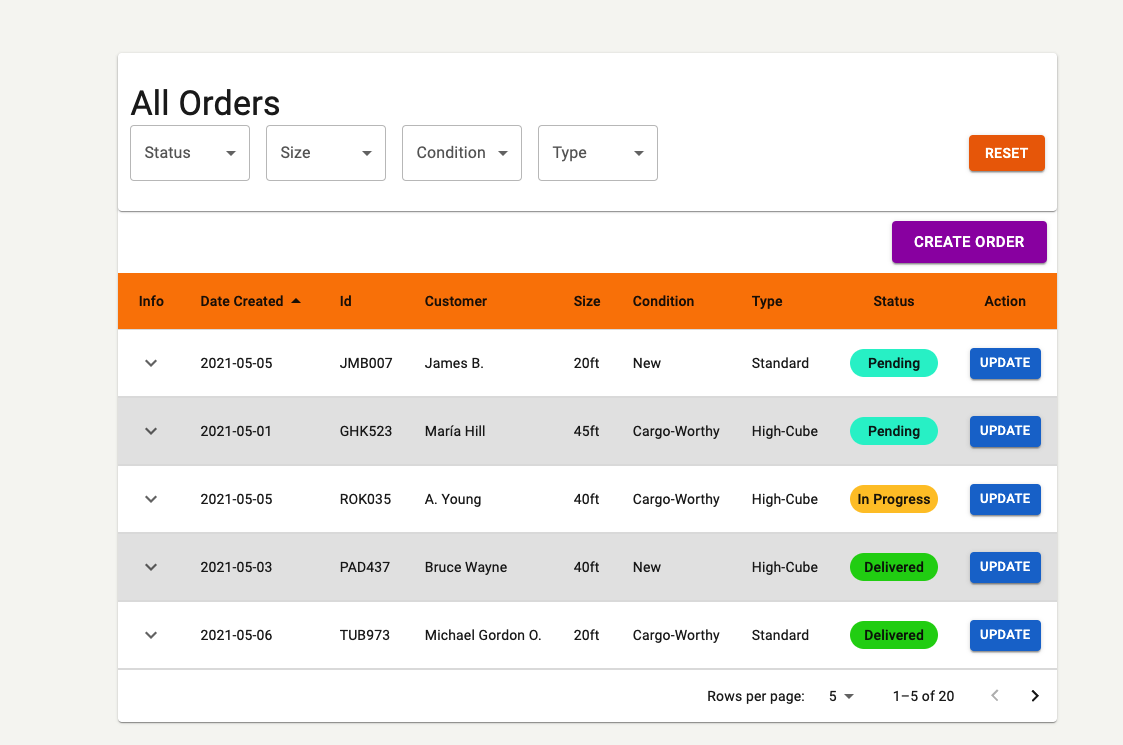Open the Status filter dropdown

pyautogui.click(x=190, y=153)
